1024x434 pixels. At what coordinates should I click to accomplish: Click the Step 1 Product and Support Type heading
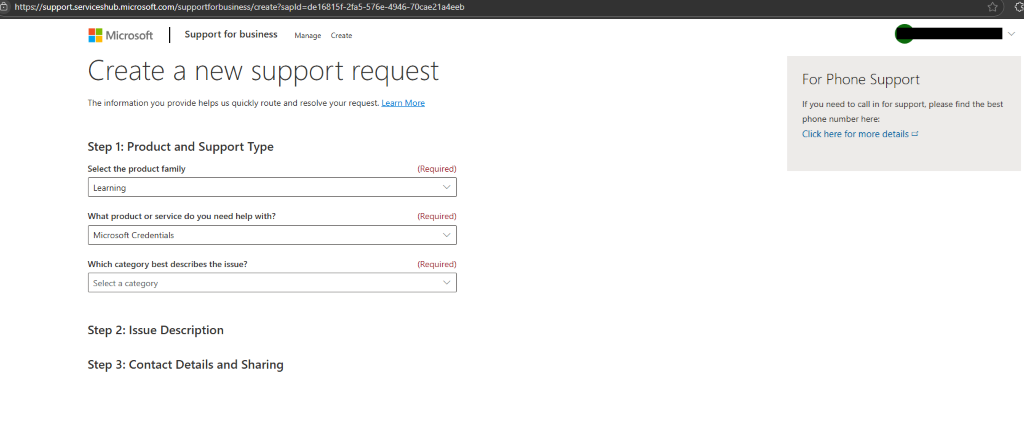pyautogui.click(x=180, y=147)
